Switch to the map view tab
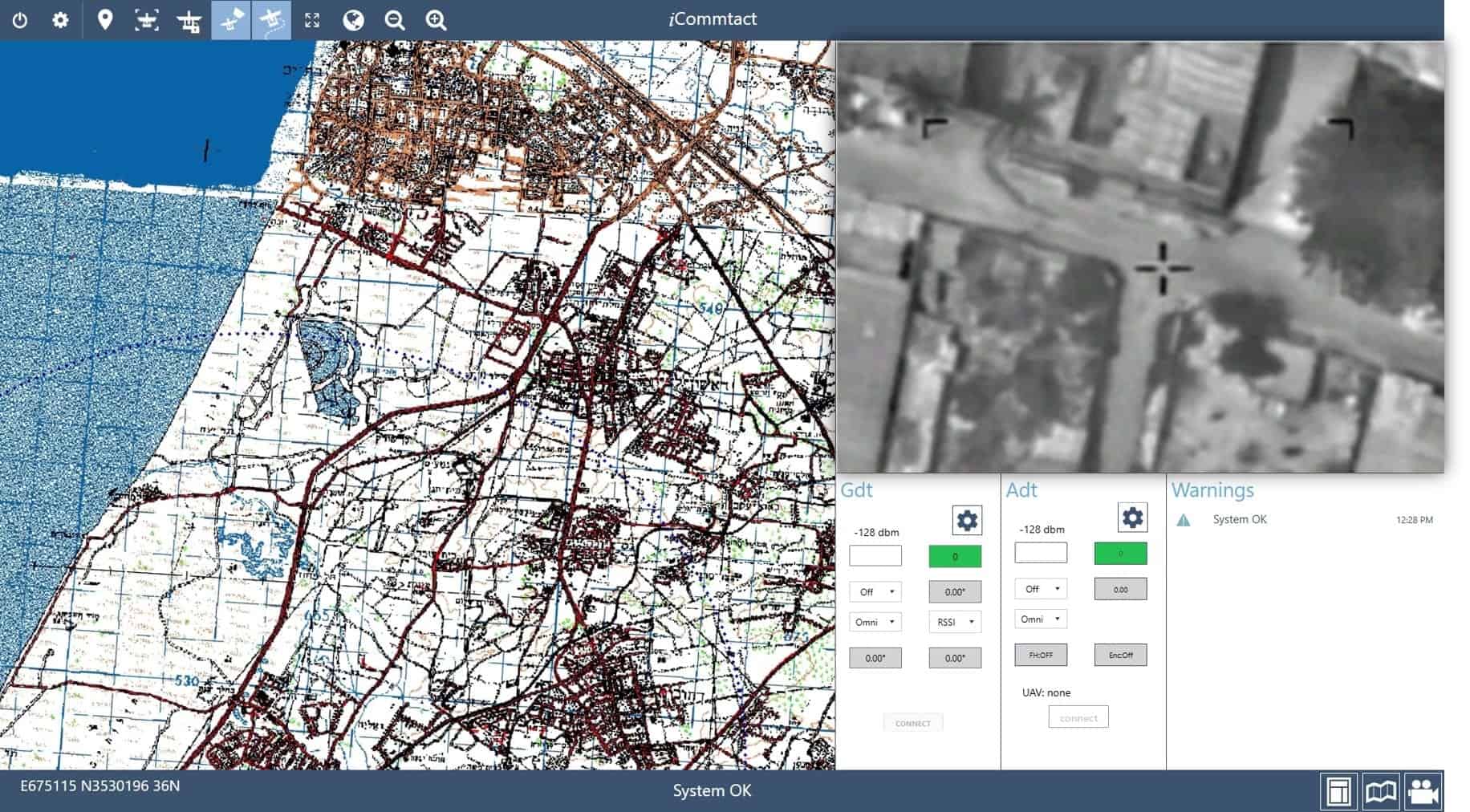This screenshot has width=1470, height=812. point(1381,792)
